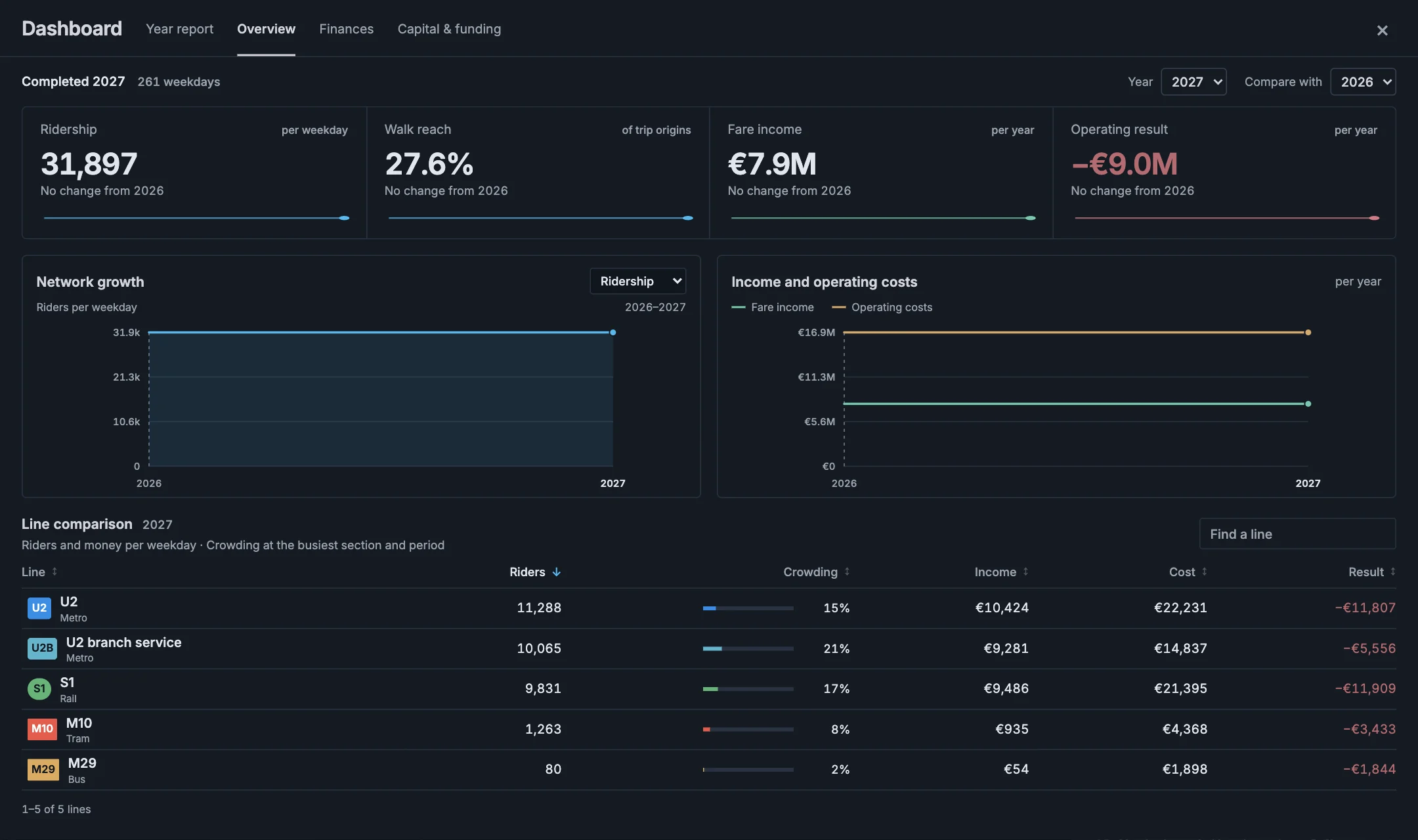
Task: Click the Fare income 2027 data point
Action: coord(1308,404)
